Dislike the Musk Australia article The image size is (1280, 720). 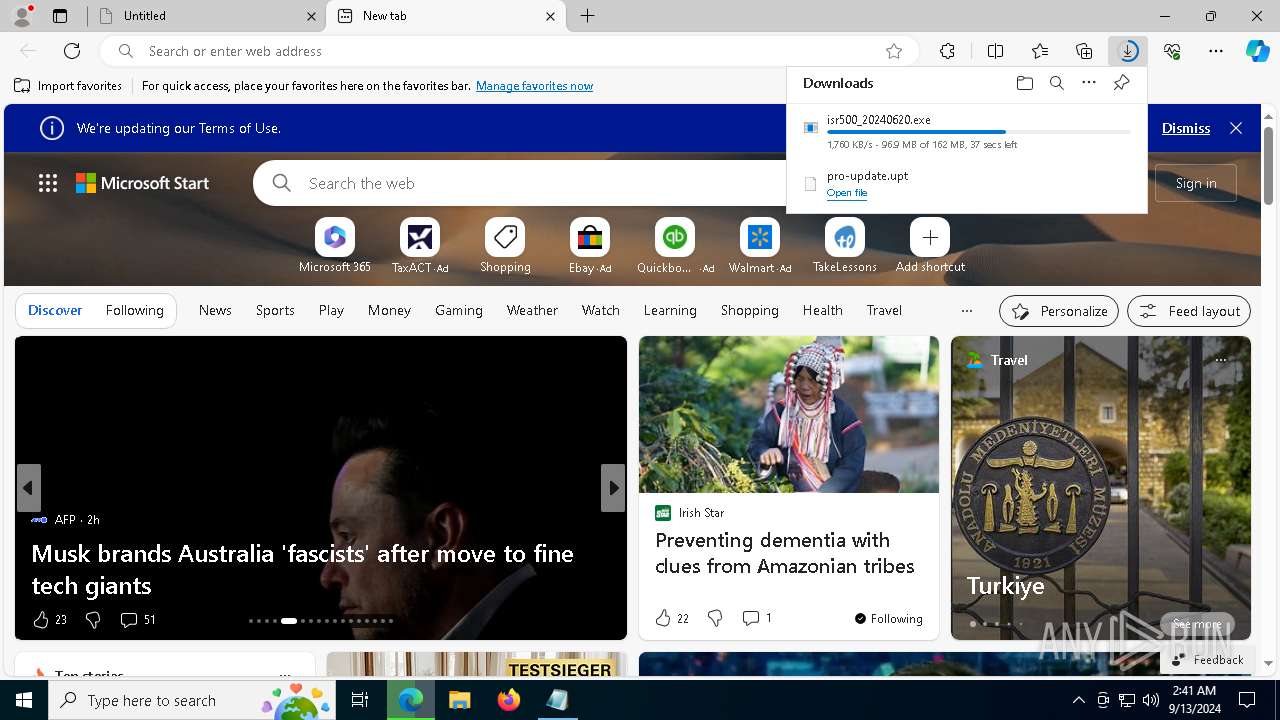coord(93,620)
